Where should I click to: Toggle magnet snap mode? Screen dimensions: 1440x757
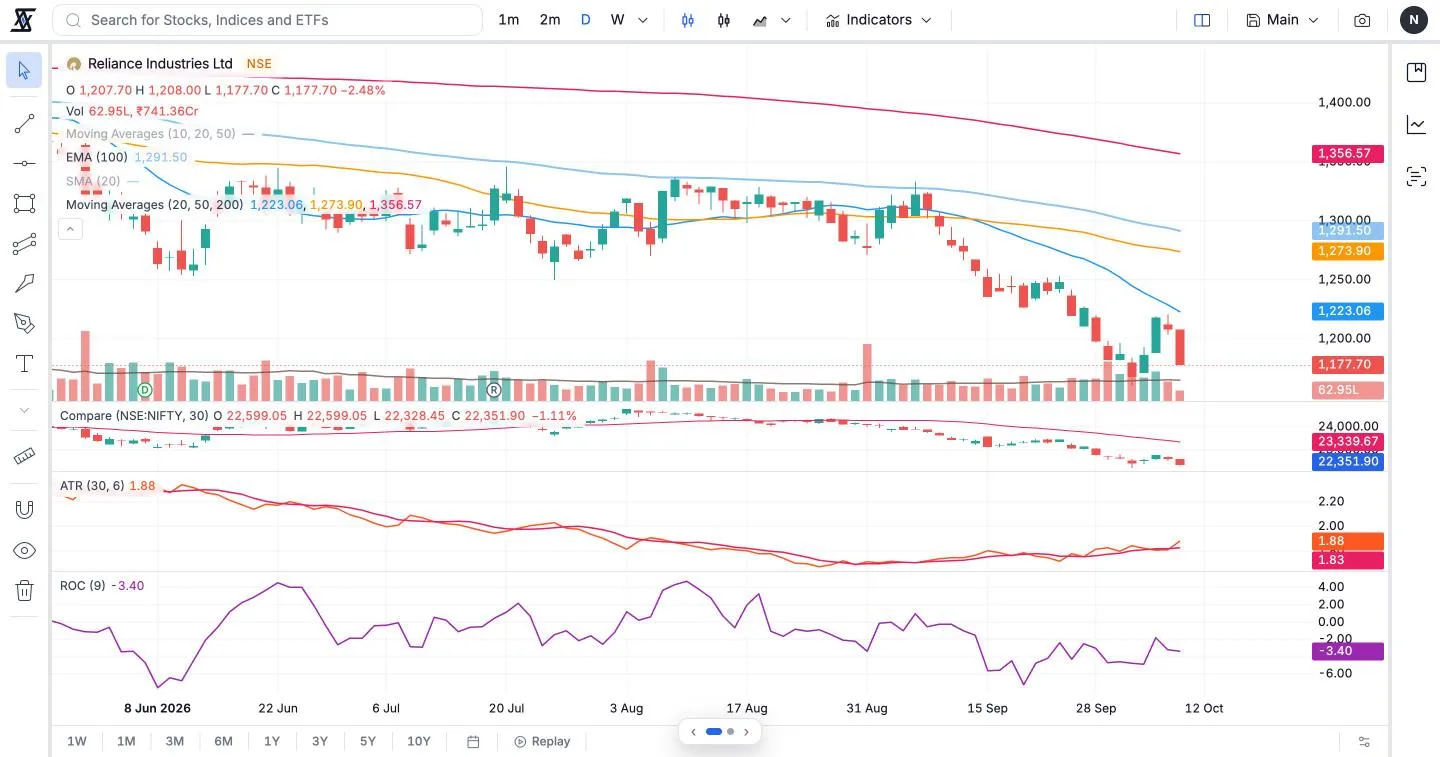pos(24,509)
